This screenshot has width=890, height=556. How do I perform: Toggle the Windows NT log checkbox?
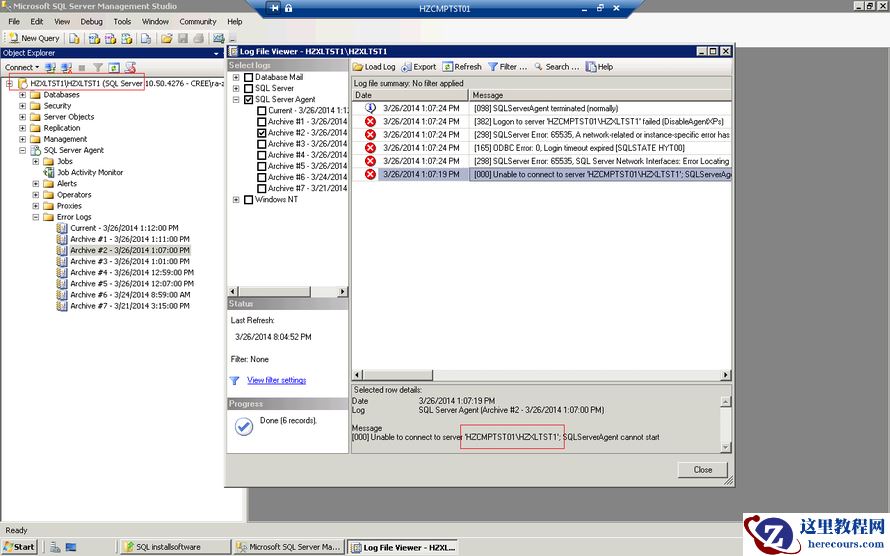pyautogui.click(x=249, y=200)
